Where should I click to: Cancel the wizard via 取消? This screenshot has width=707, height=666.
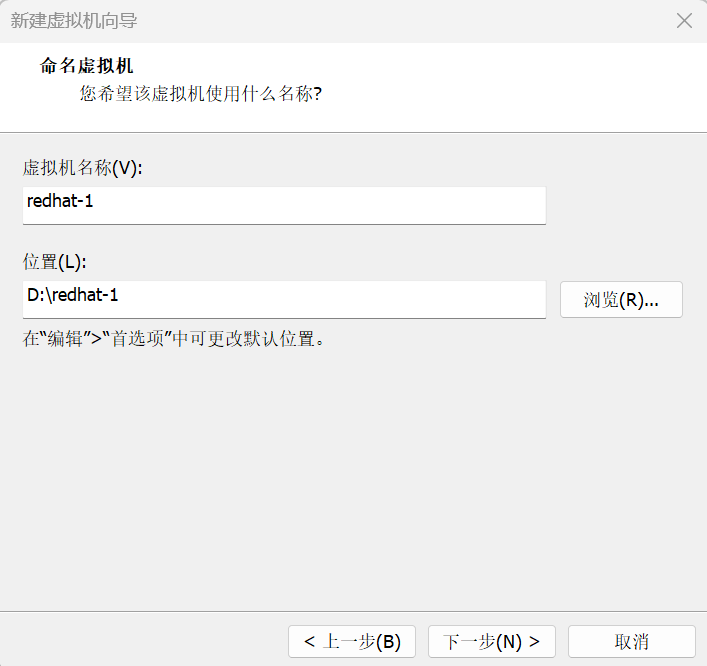[x=631, y=642]
